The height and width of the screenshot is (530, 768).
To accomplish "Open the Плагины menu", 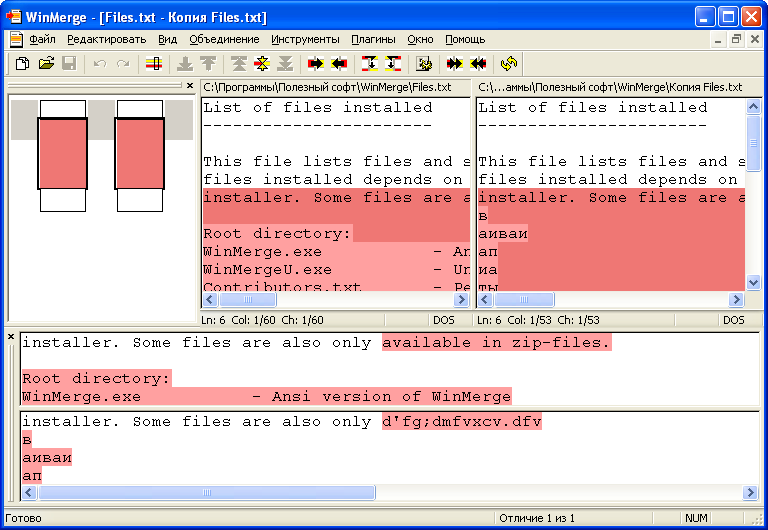I will tap(373, 39).
